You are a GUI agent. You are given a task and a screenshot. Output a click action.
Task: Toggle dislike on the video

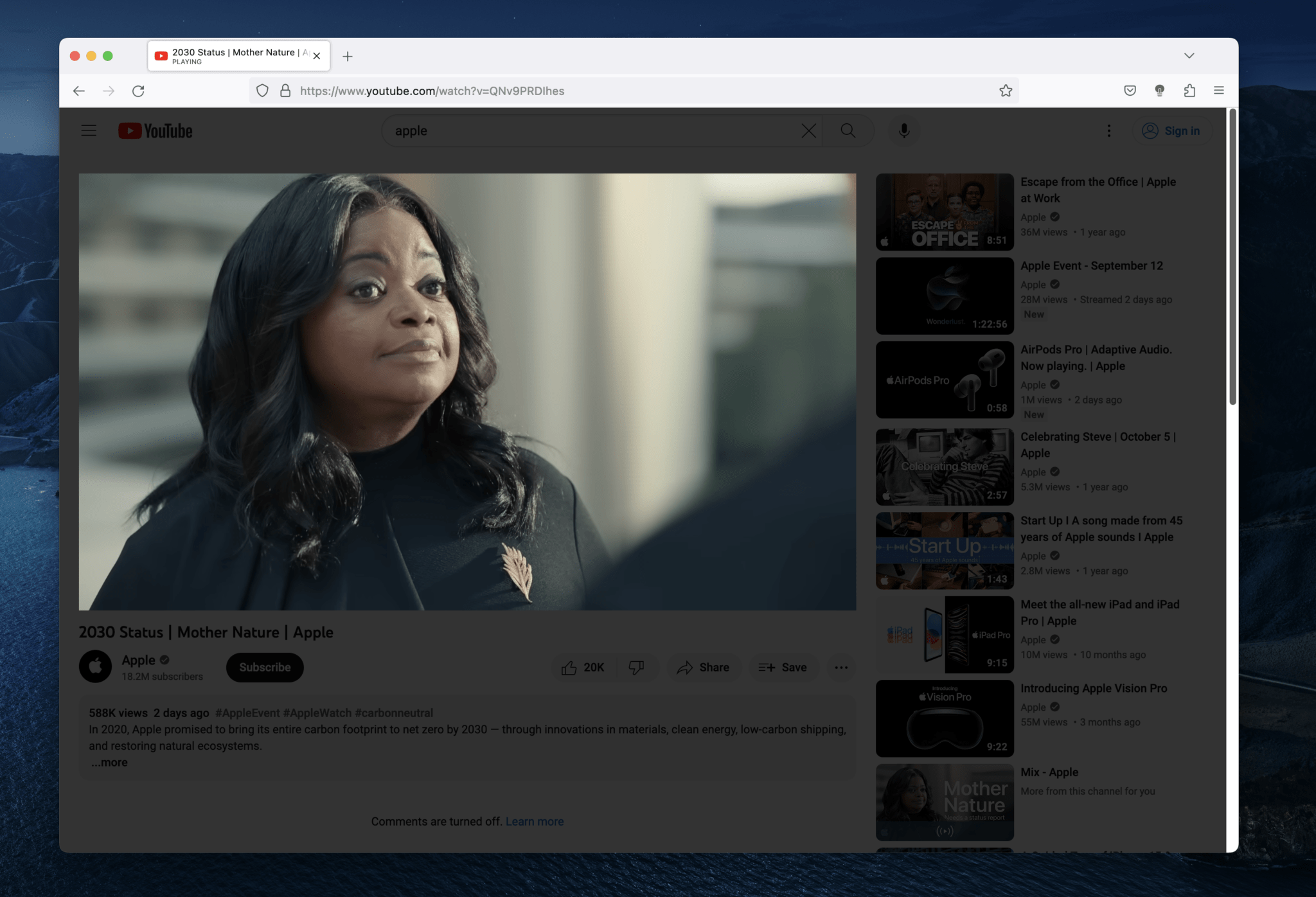click(637, 667)
